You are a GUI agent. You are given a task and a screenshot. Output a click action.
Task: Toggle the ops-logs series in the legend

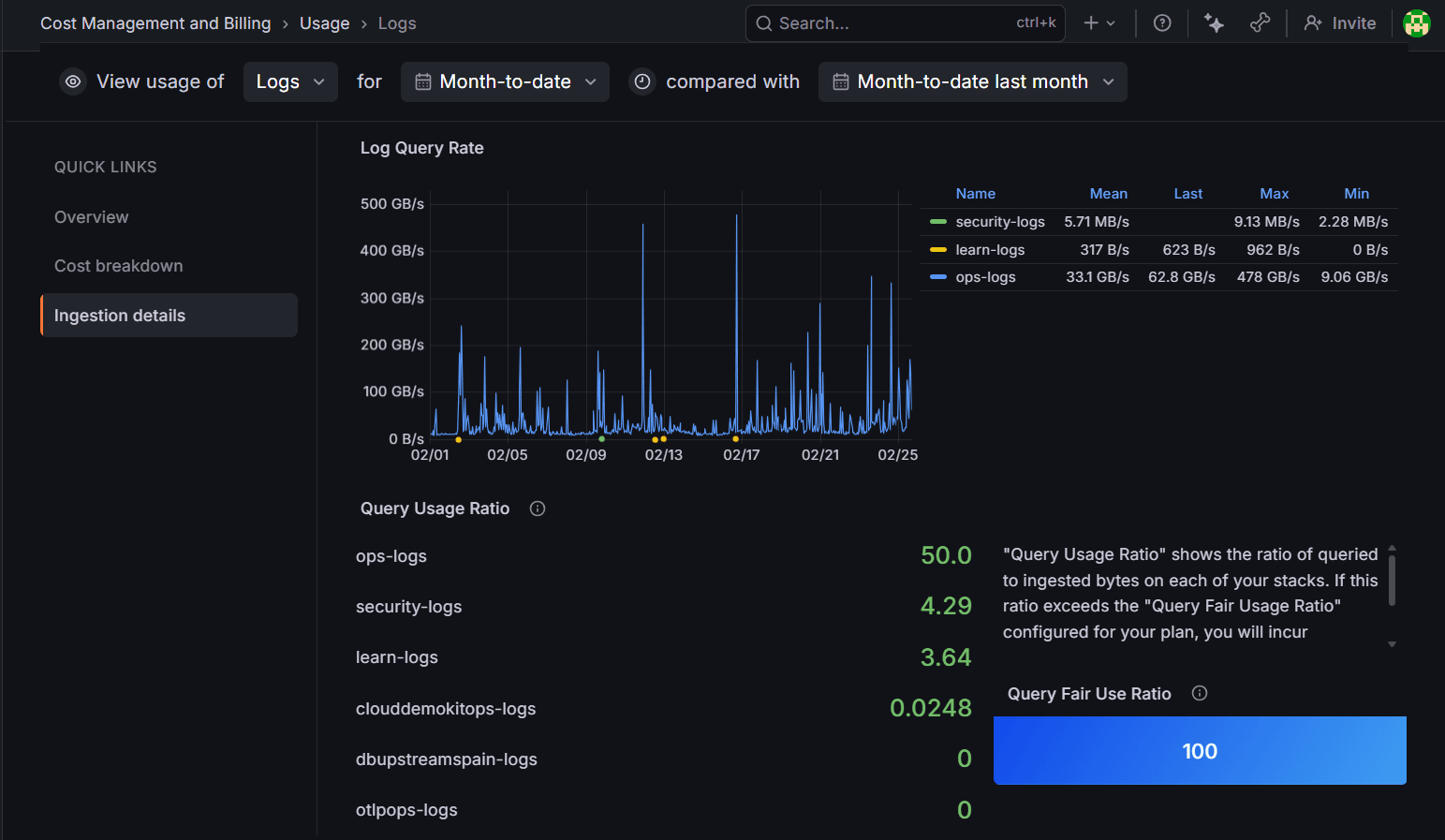pos(985,276)
